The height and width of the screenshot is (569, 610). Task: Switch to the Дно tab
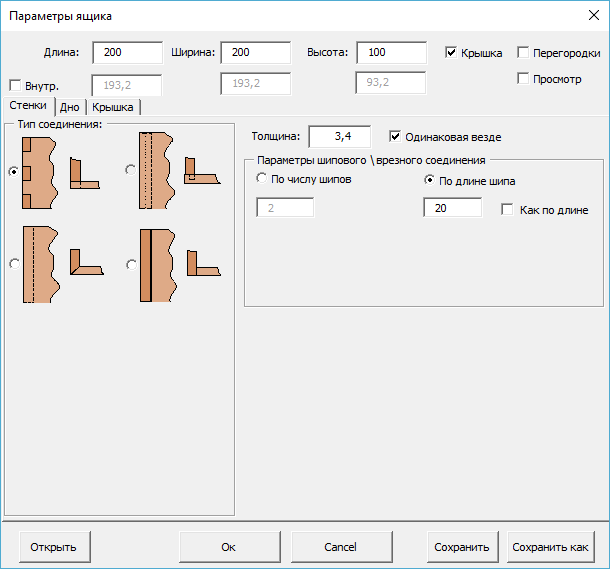point(70,107)
